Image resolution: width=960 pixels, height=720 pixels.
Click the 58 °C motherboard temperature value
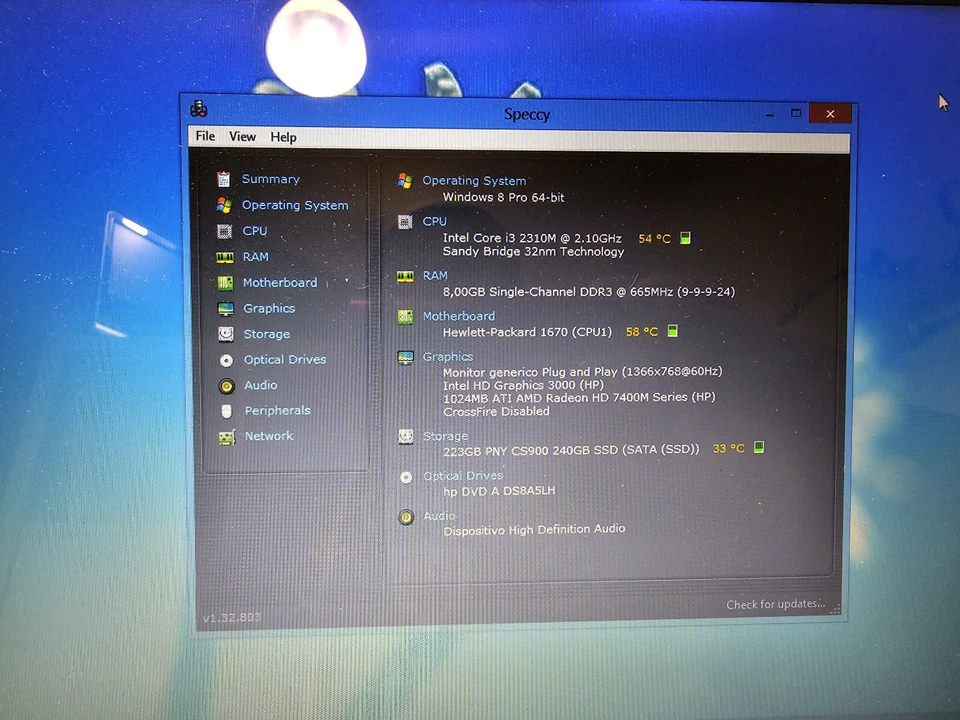click(x=642, y=332)
